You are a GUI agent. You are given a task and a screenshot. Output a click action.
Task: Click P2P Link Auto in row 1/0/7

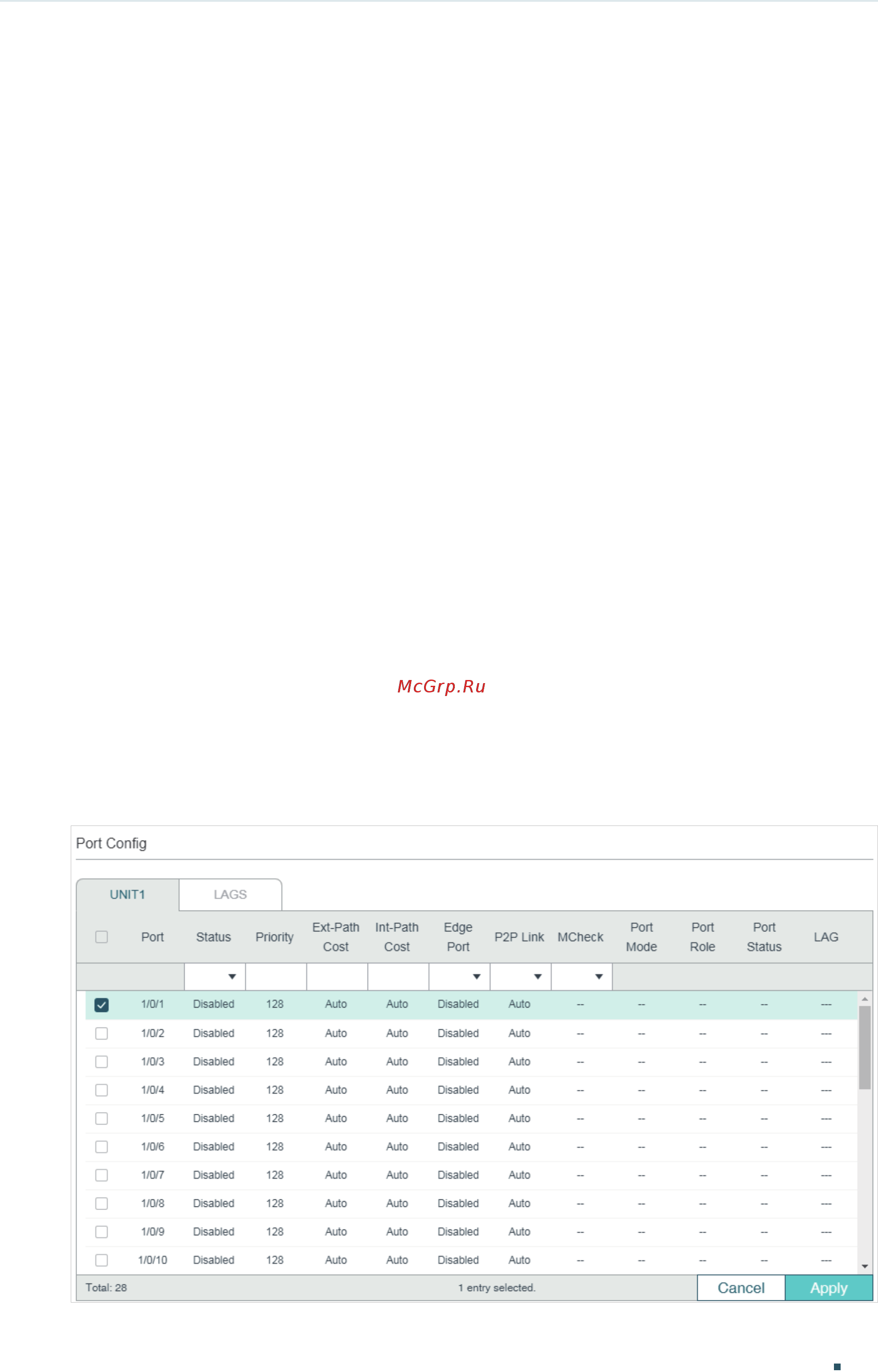(x=519, y=1175)
